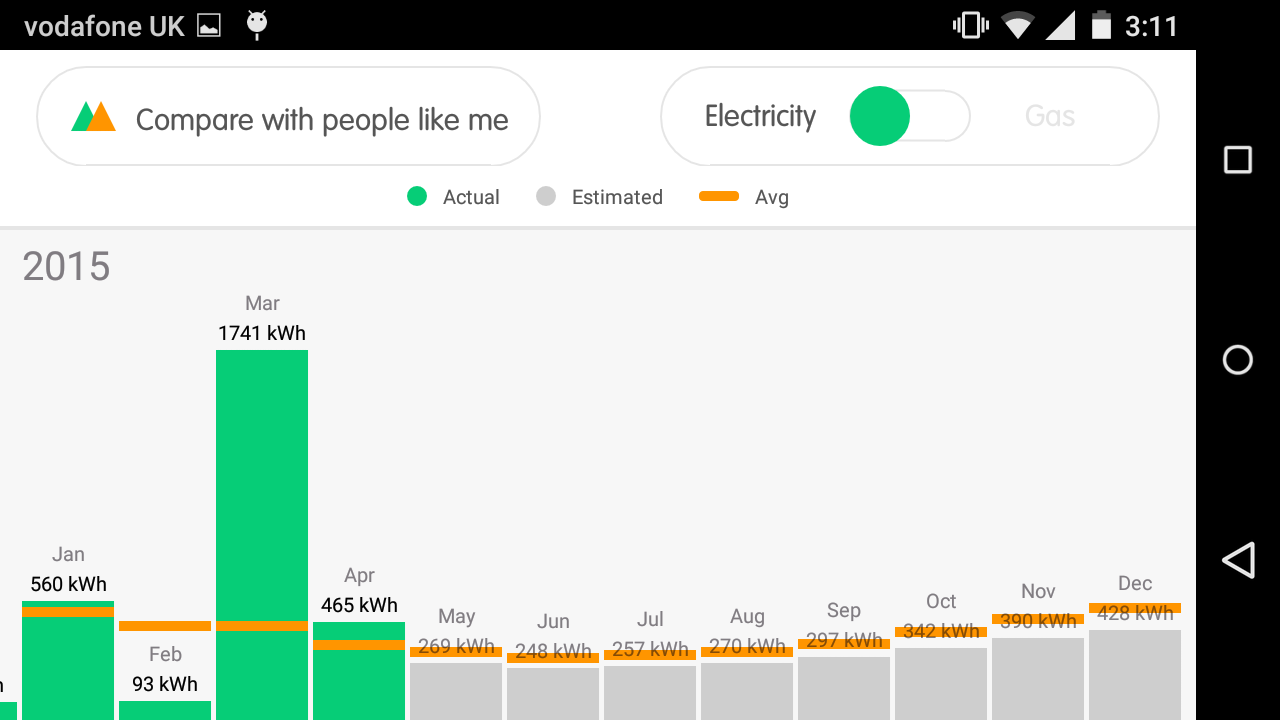Tap the Wi-Fi signal icon
The height and width of the screenshot is (720, 1280).
(x=1017, y=25)
